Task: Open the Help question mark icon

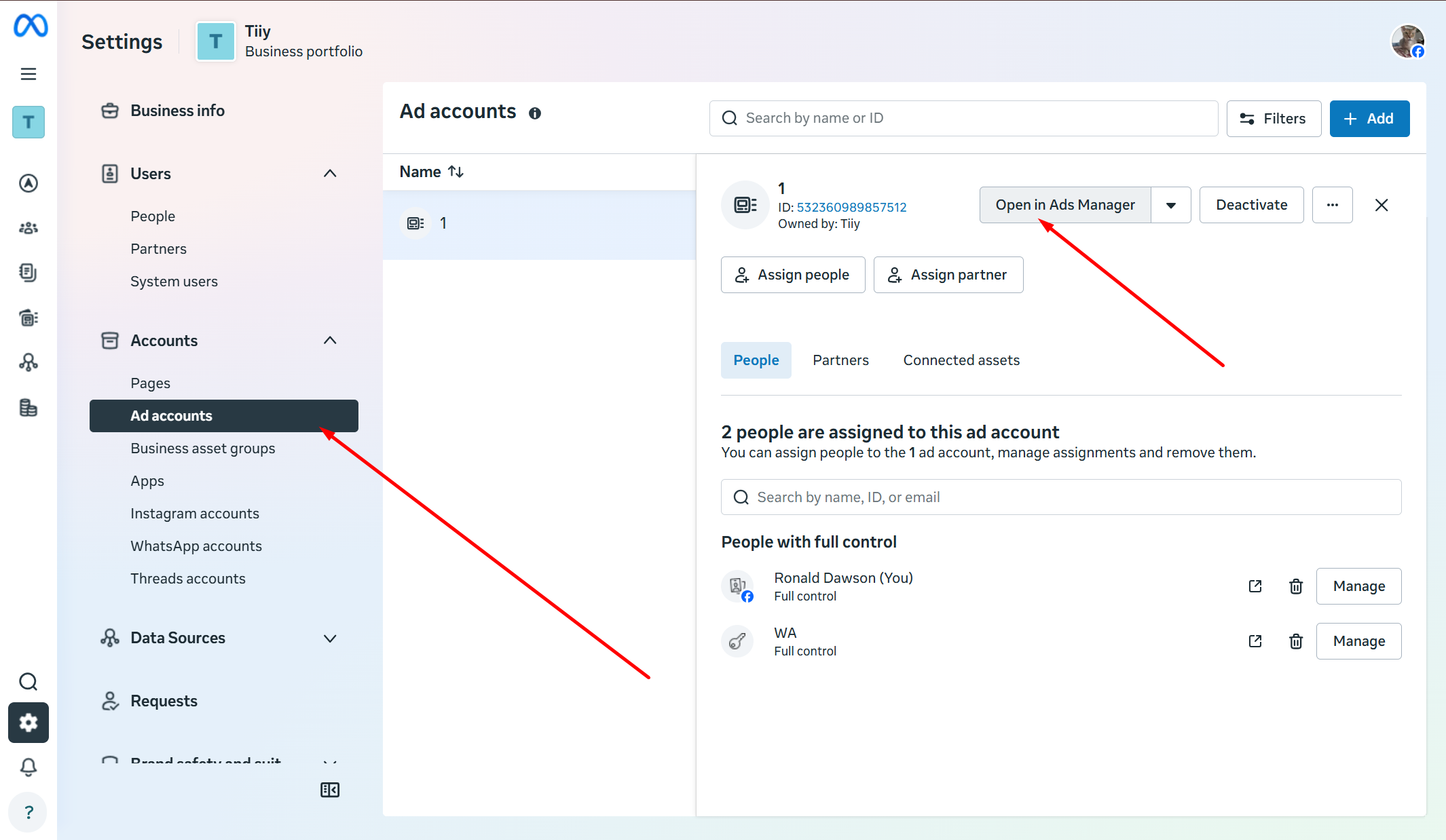Action: pos(29,812)
